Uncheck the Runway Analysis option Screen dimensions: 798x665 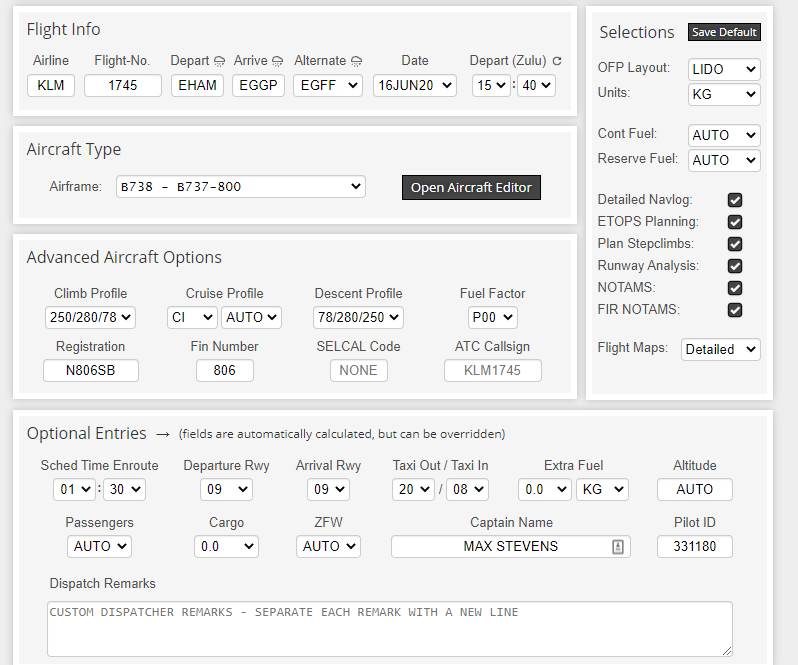735,266
